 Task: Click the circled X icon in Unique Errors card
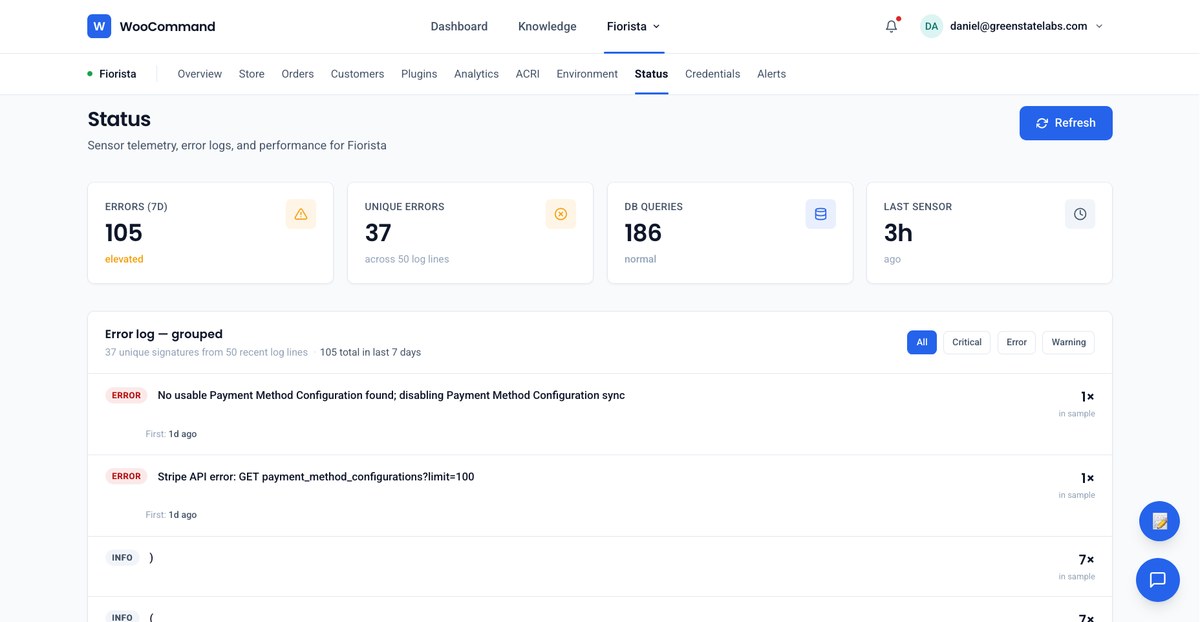560,214
